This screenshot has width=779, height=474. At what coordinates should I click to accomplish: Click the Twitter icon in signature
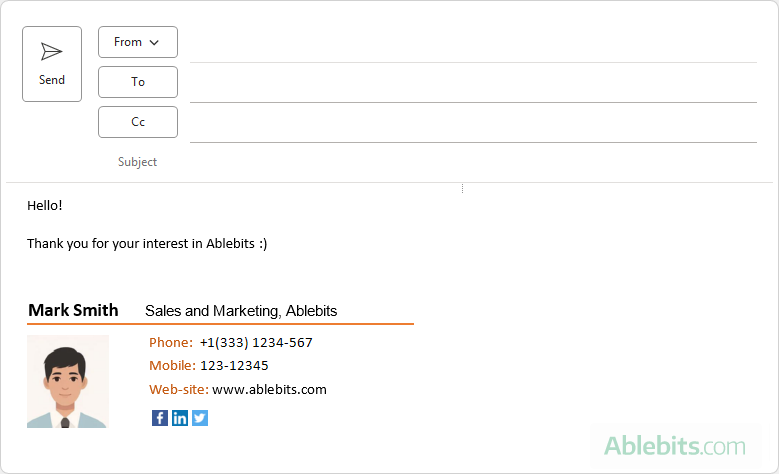coord(200,418)
